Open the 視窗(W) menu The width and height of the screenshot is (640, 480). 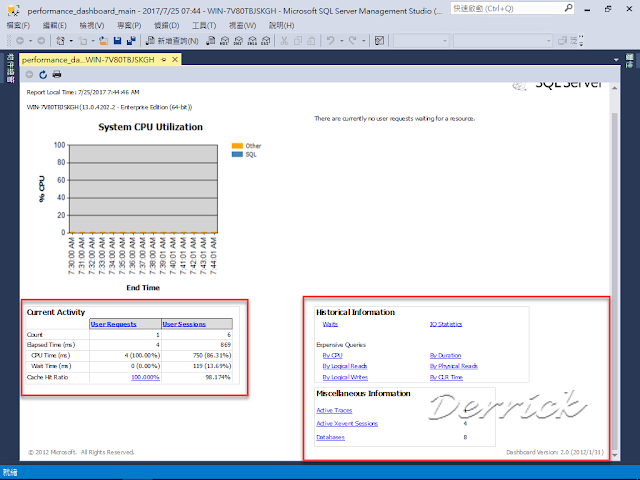pyautogui.click(x=242, y=25)
